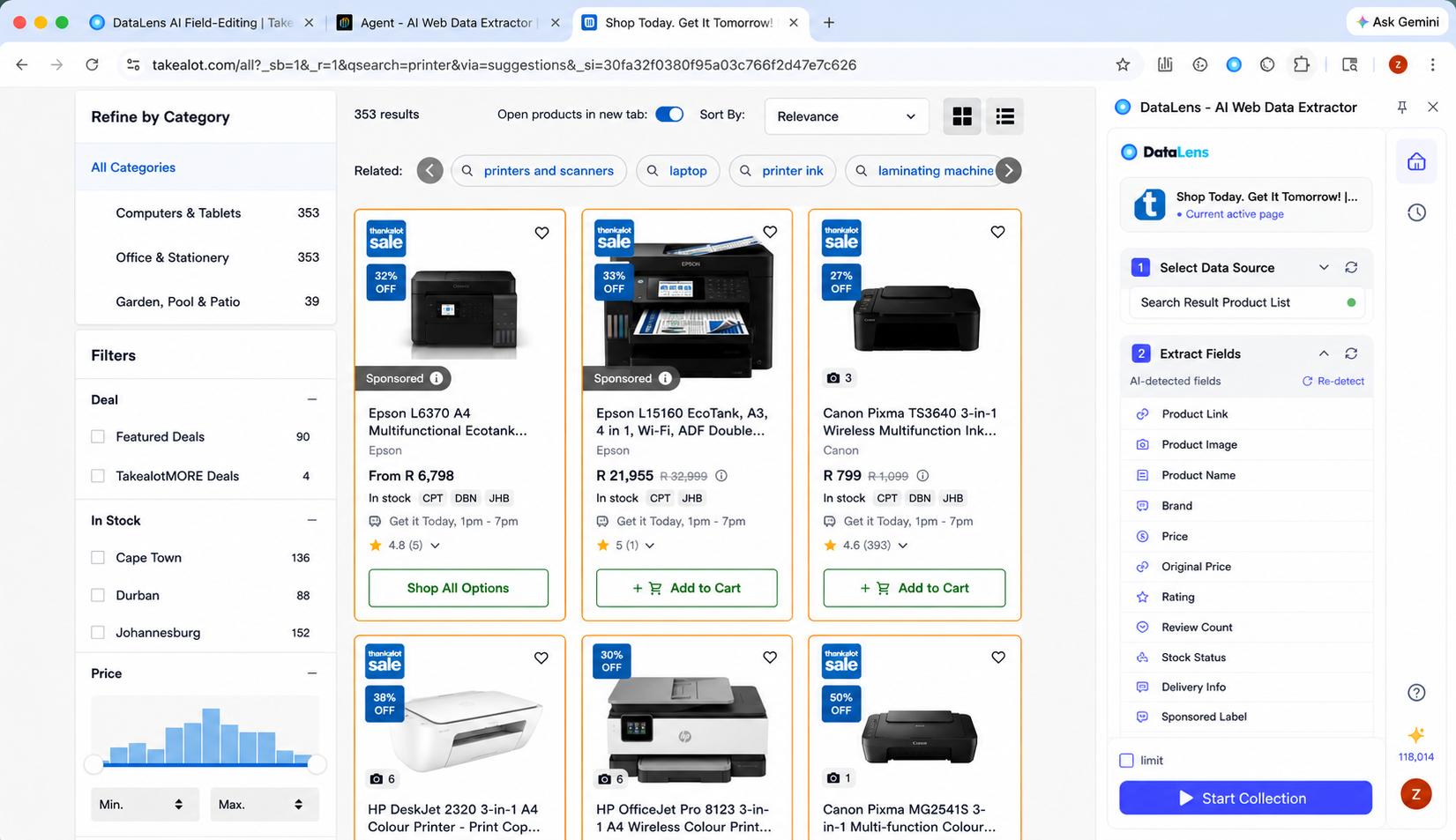This screenshot has width=1456, height=840.
Task: Click heart on Canon Pixma MG2541S
Action: point(997,658)
